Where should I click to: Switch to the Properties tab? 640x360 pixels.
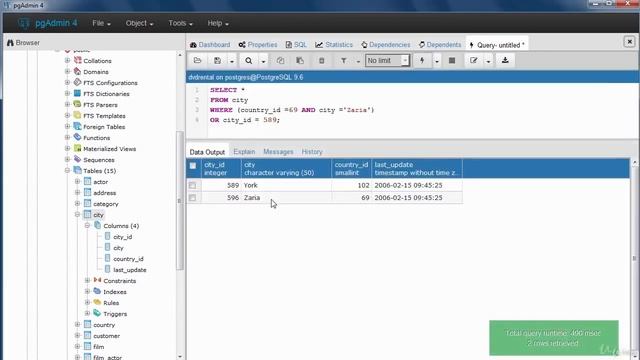258,45
